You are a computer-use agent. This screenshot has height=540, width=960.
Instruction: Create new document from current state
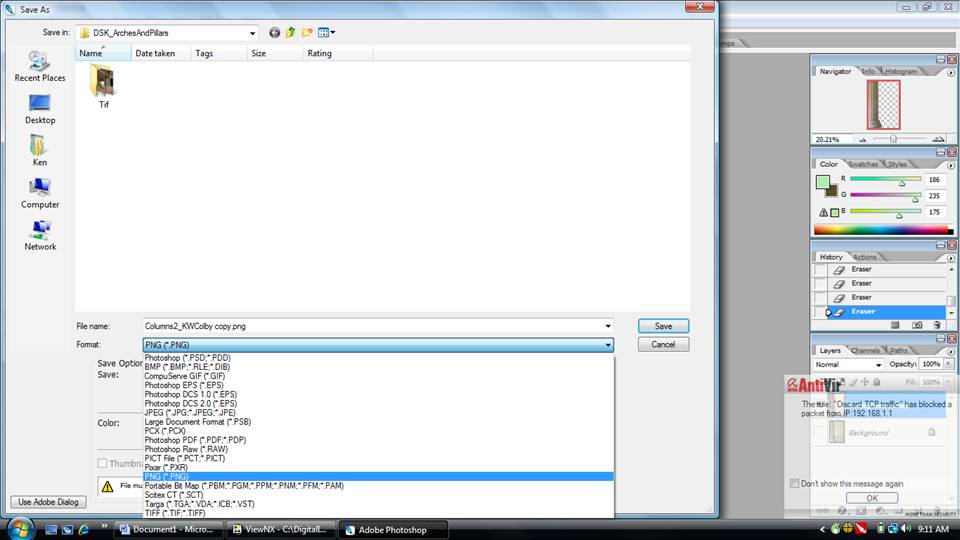[895, 325]
